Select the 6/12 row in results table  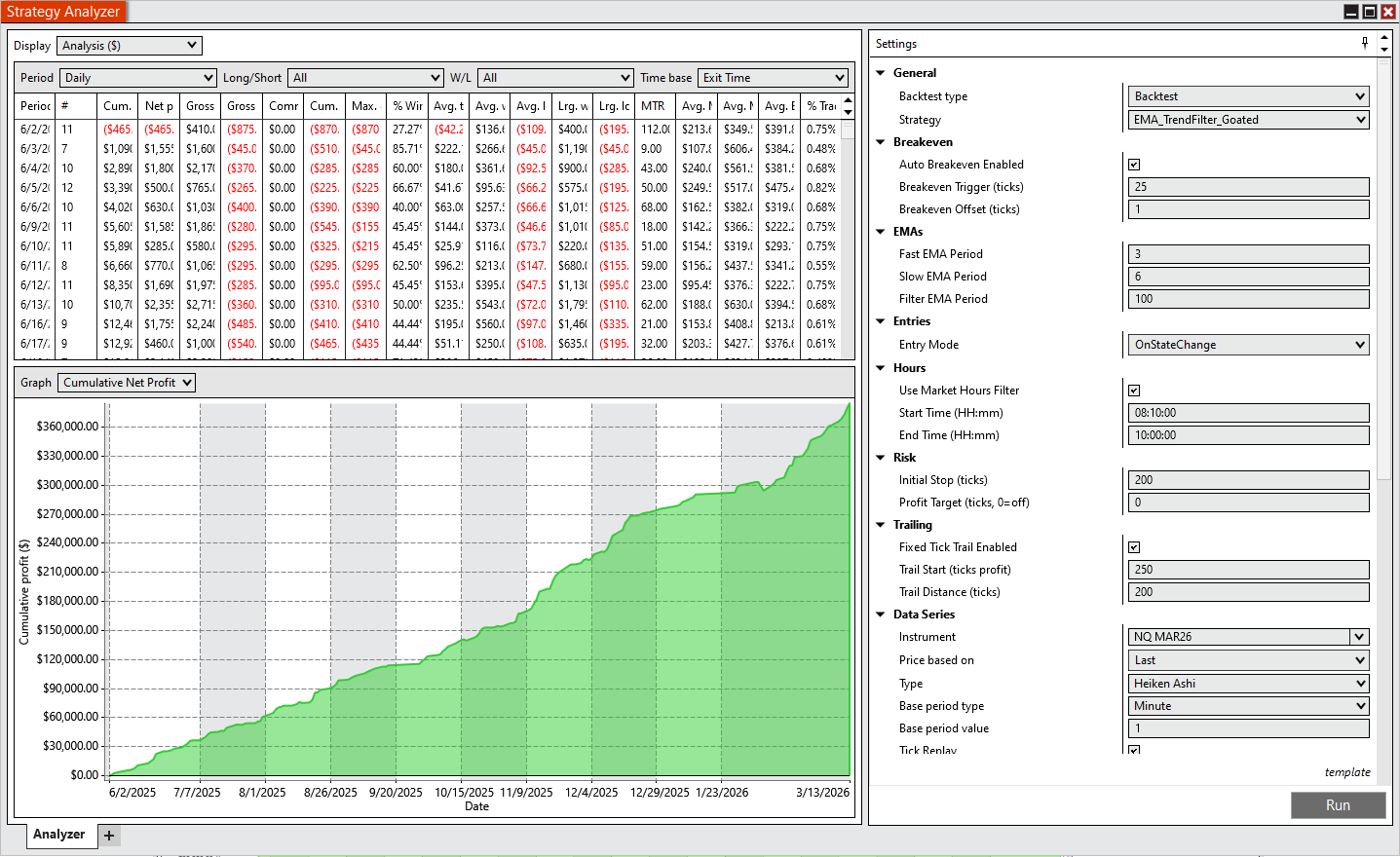[429, 285]
